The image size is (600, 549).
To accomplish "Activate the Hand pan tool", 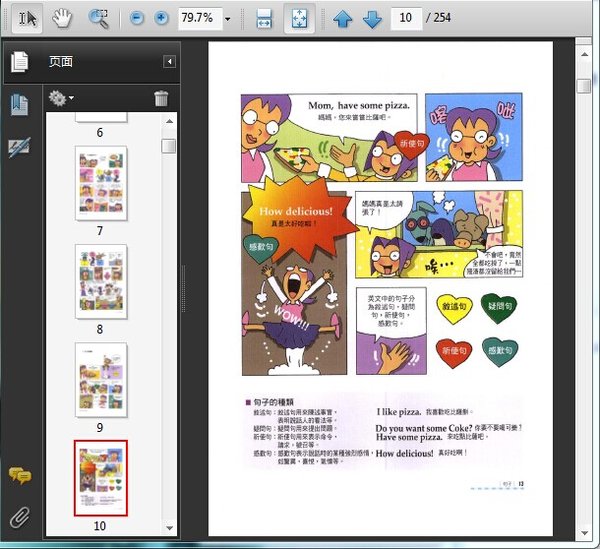I will click(x=62, y=18).
